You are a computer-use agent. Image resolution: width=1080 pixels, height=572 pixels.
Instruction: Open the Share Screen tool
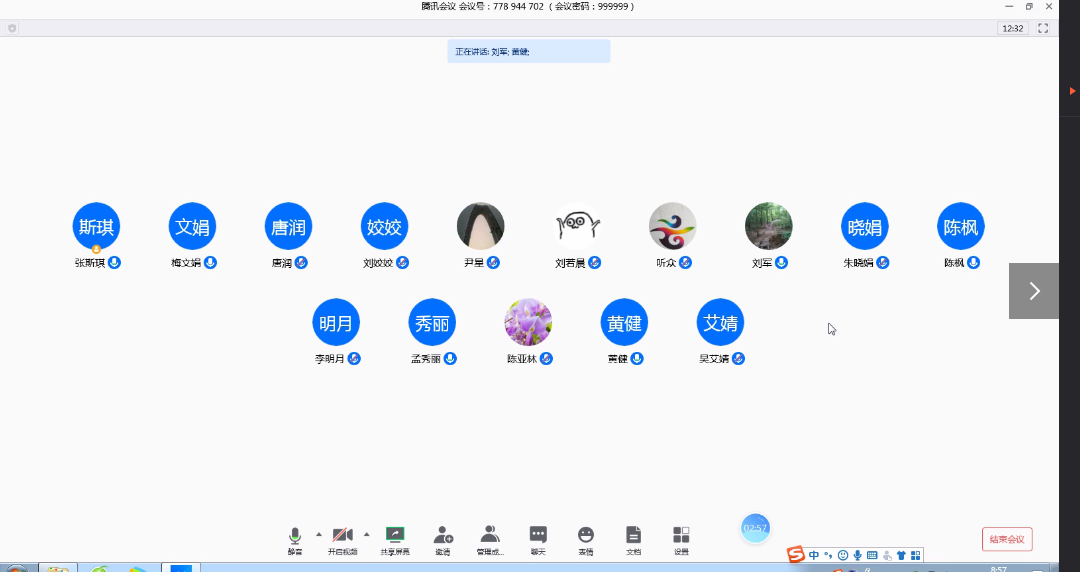pyautogui.click(x=395, y=538)
